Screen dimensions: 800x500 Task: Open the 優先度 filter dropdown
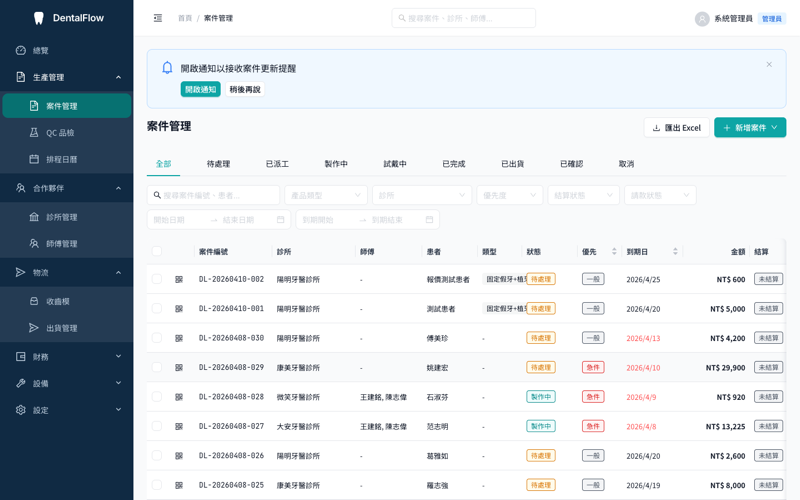pos(510,195)
